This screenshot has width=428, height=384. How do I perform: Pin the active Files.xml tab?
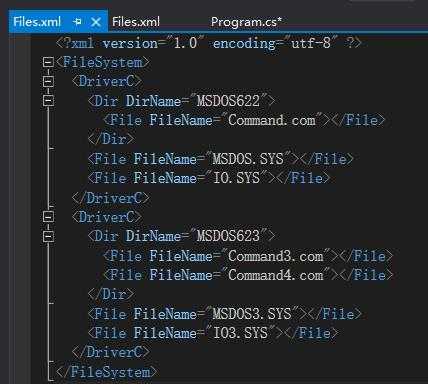[77, 22]
